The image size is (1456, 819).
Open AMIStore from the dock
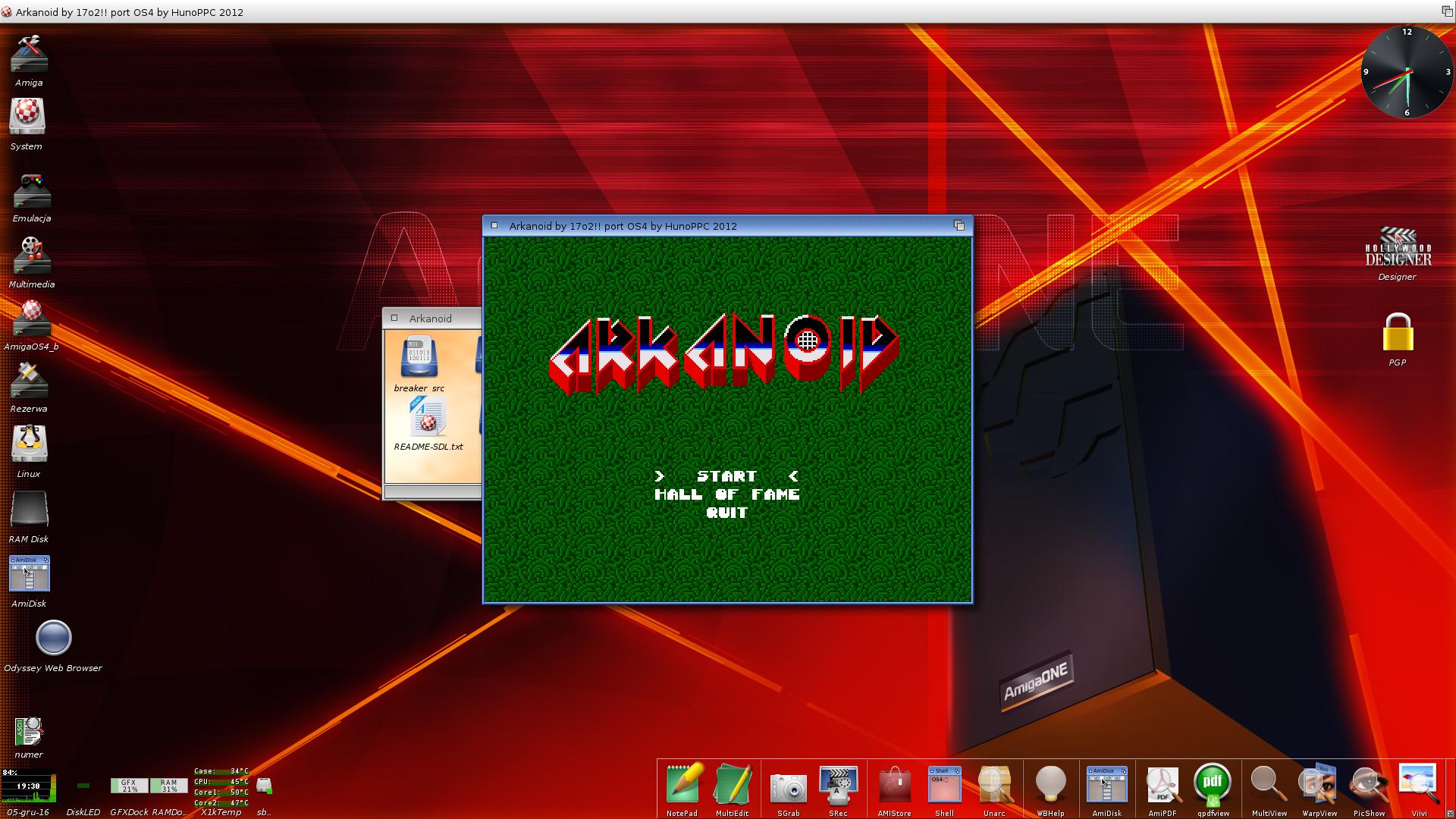(x=895, y=786)
